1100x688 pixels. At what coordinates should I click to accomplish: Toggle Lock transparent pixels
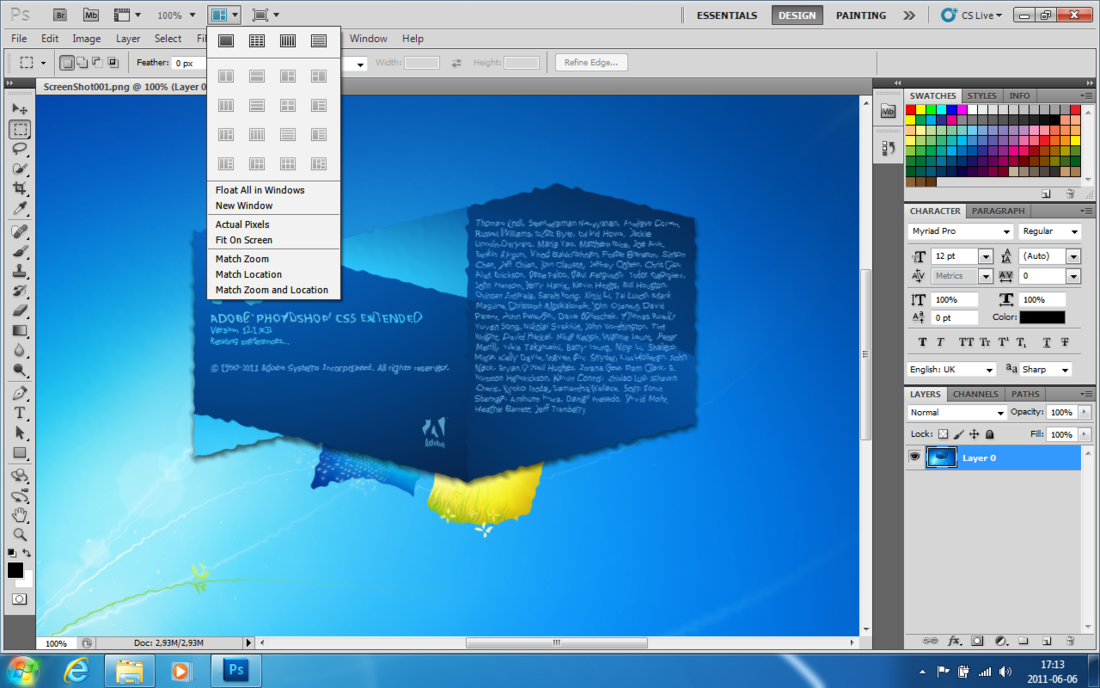pyautogui.click(x=943, y=434)
